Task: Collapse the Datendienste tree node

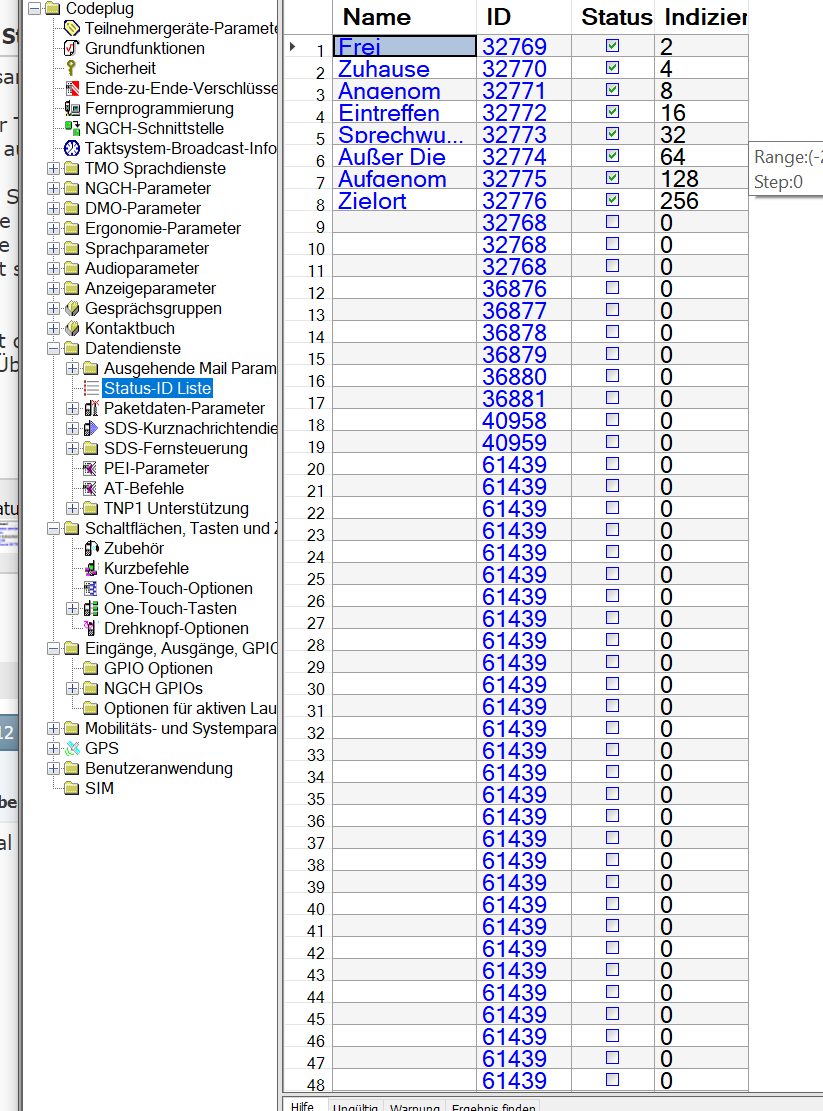Action: [x=53, y=348]
